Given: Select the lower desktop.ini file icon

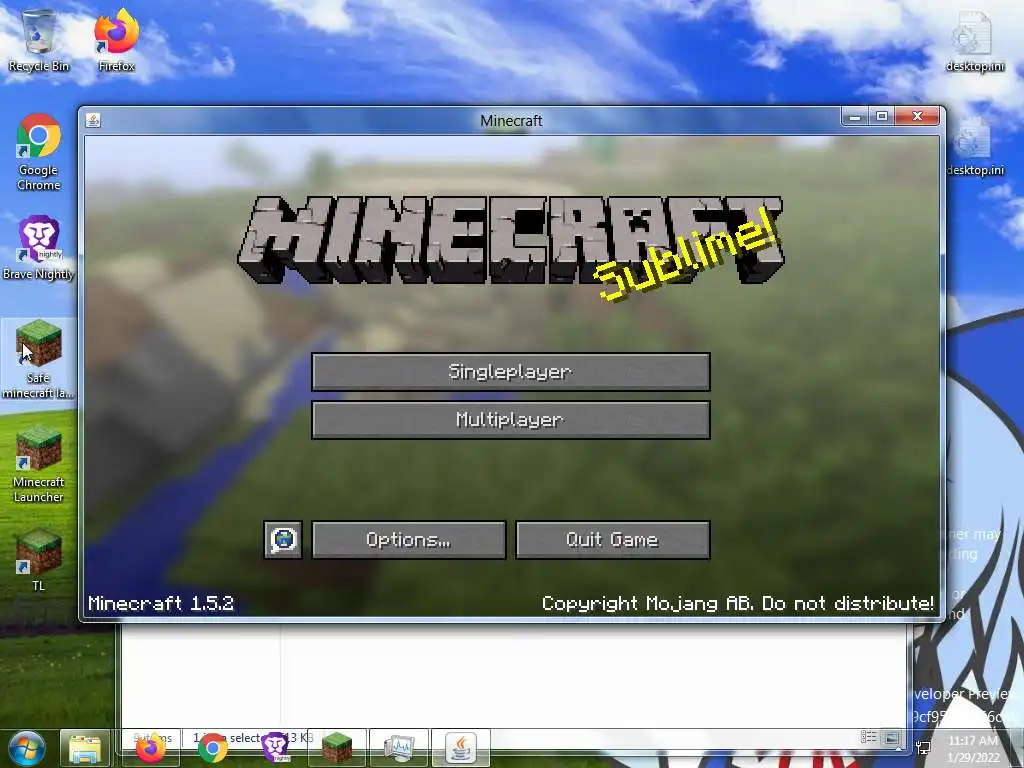Looking at the screenshot, I should [x=975, y=147].
